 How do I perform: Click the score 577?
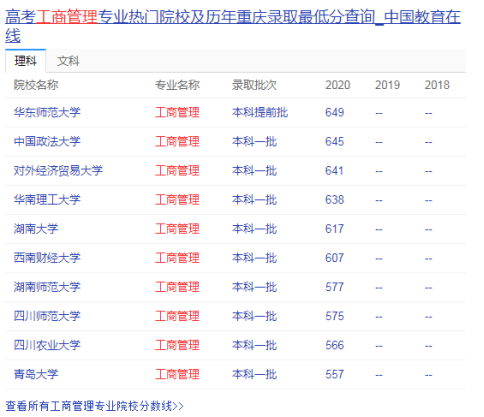pos(335,287)
